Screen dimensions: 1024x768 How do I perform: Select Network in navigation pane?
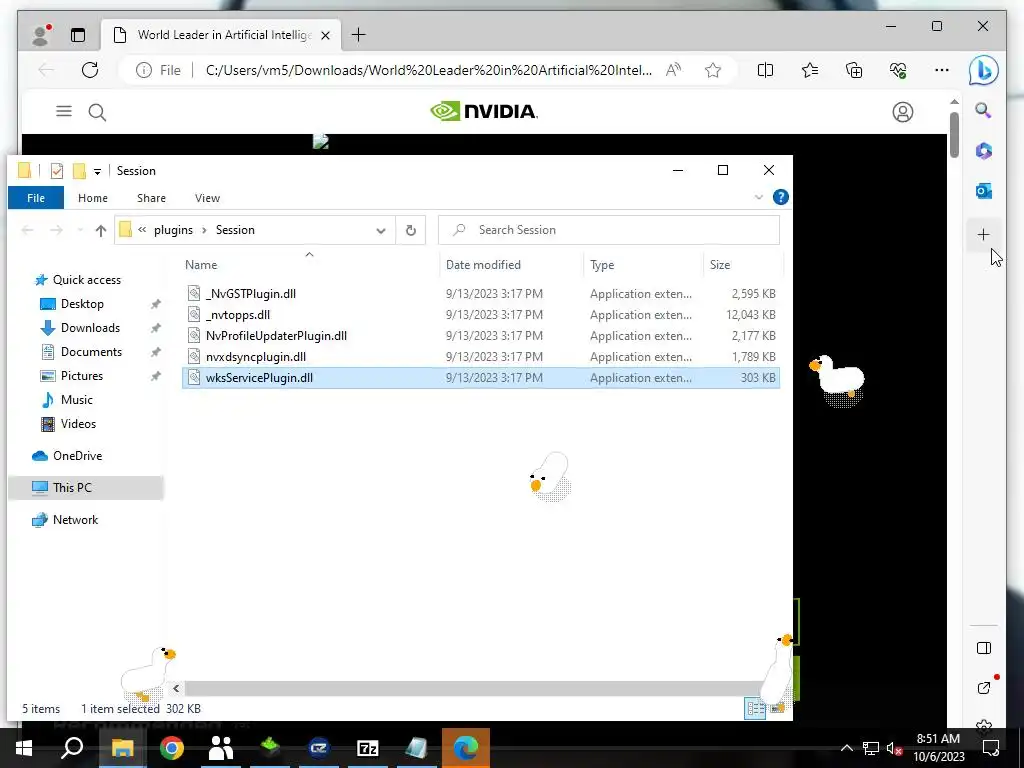[75, 520]
